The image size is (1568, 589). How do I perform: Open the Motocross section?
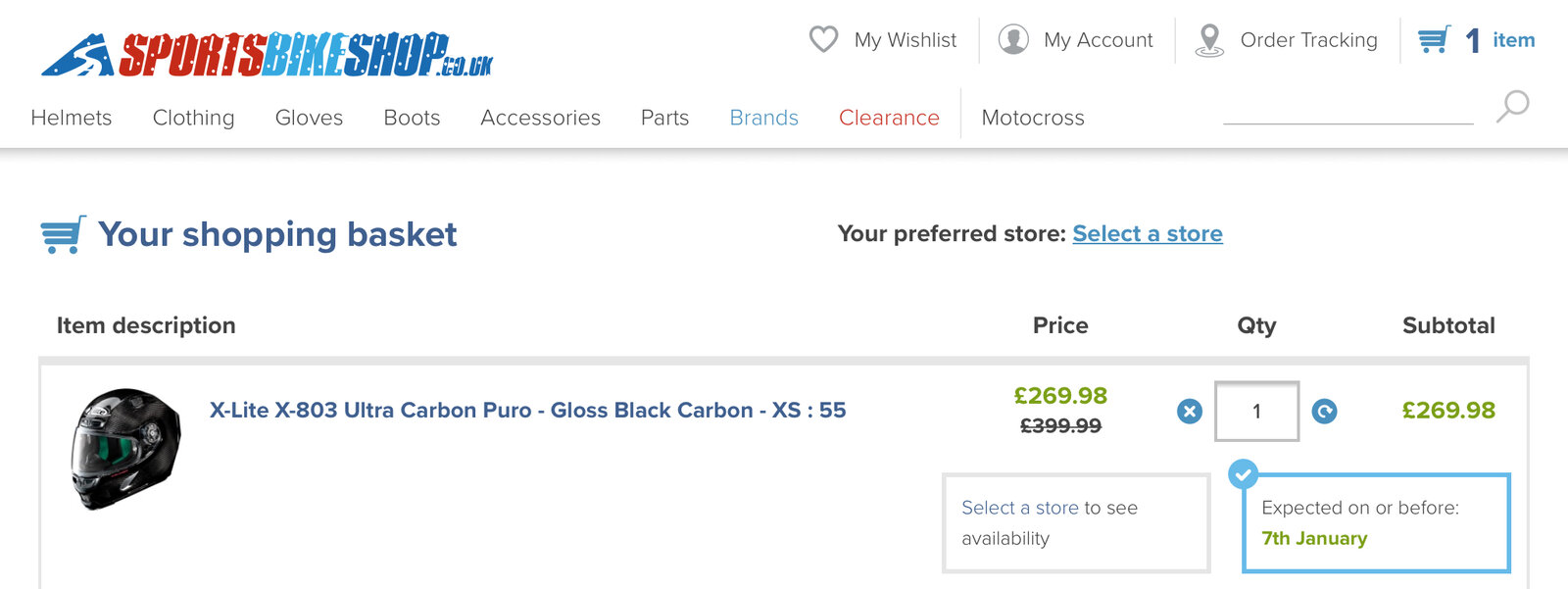(x=1033, y=118)
